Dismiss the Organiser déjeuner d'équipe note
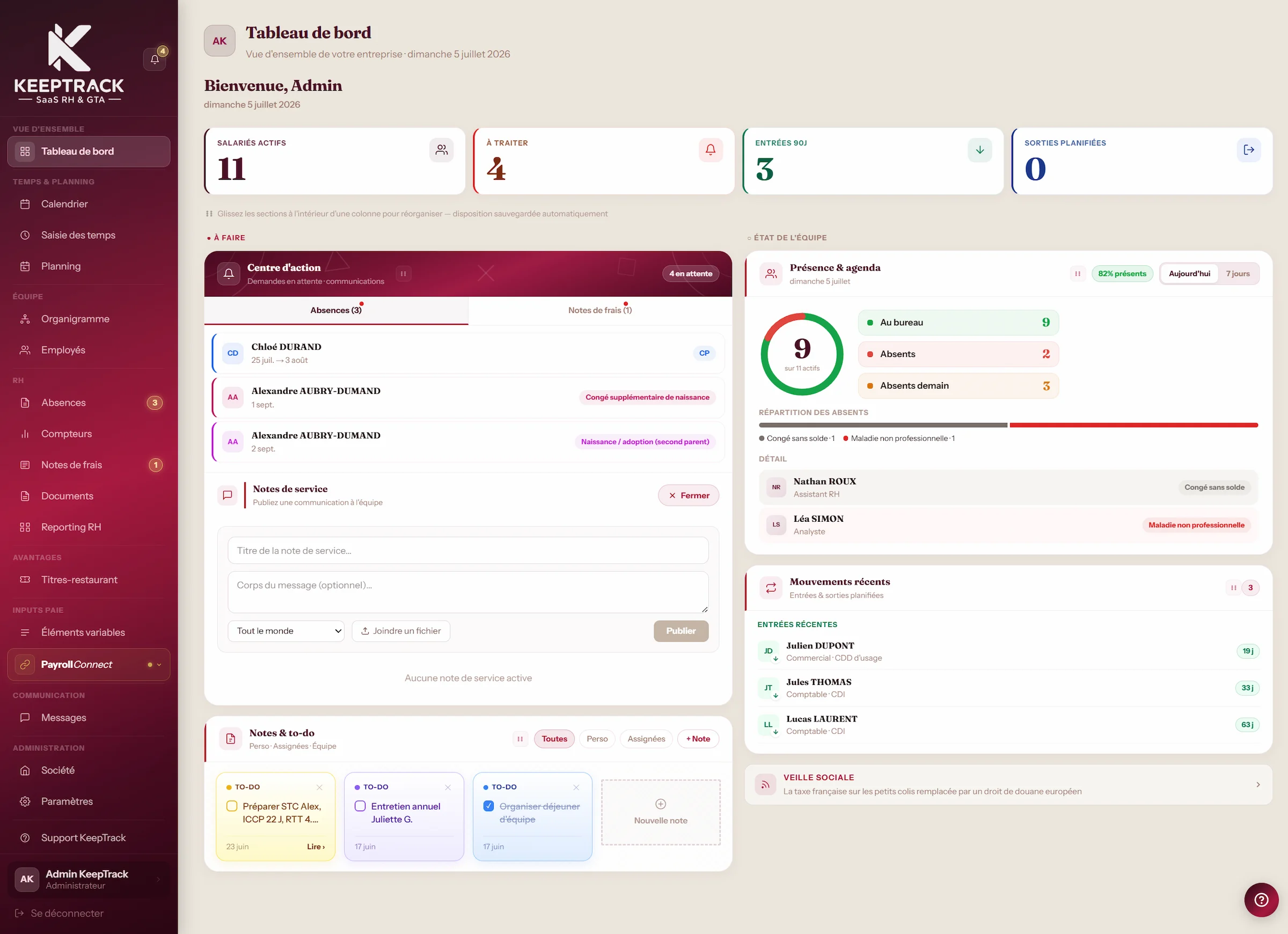This screenshot has width=1288, height=934. tap(576, 787)
